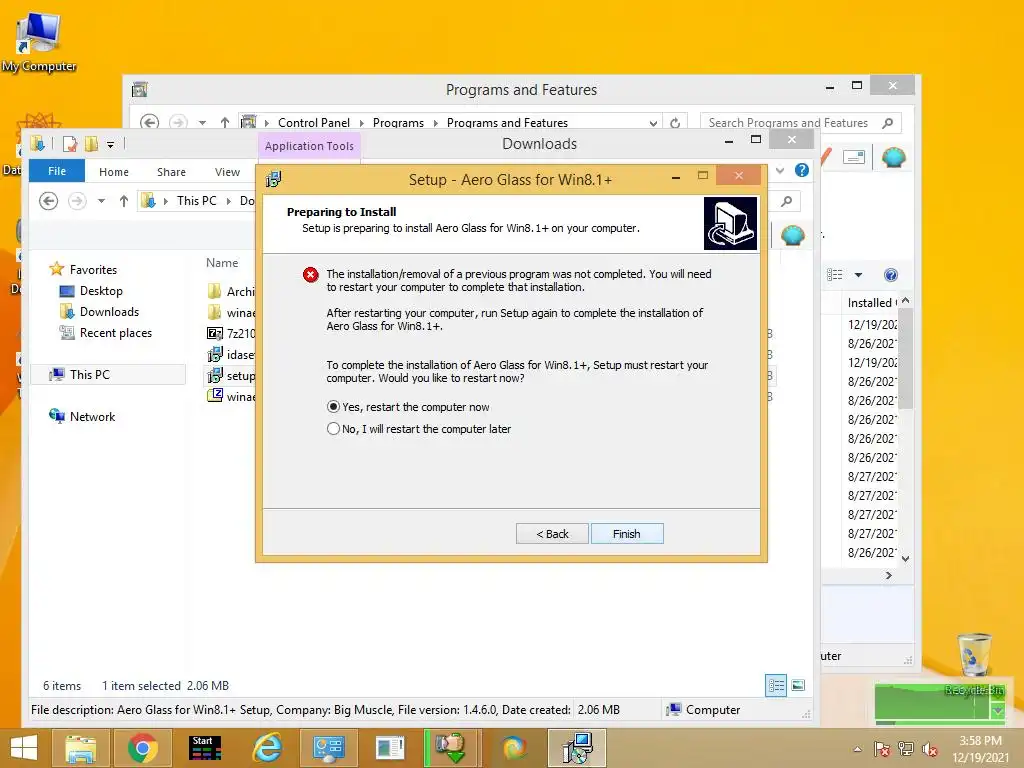Open the view options dropdown arrow
Image resolution: width=1024 pixels, height=768 pixels.
(x=858, y=275)
